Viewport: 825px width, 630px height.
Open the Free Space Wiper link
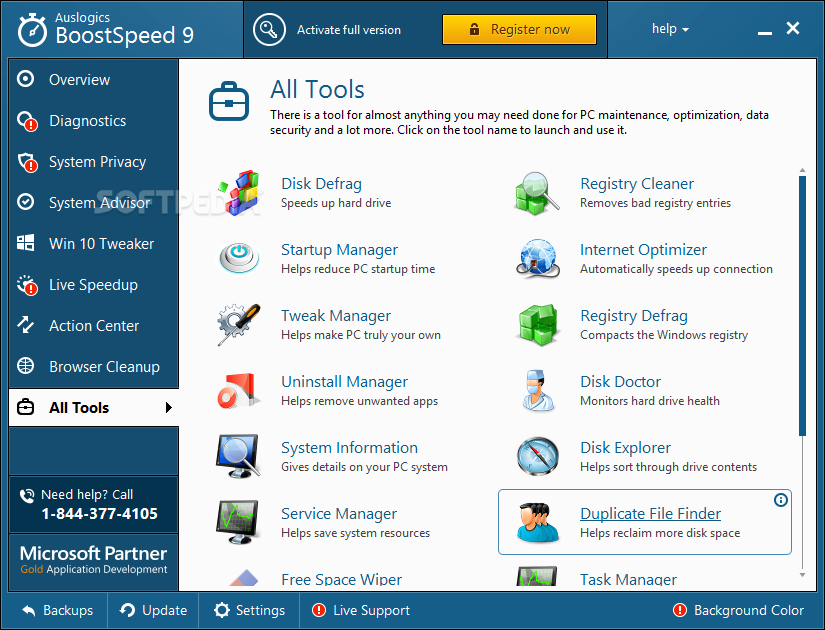click(341, 579)
